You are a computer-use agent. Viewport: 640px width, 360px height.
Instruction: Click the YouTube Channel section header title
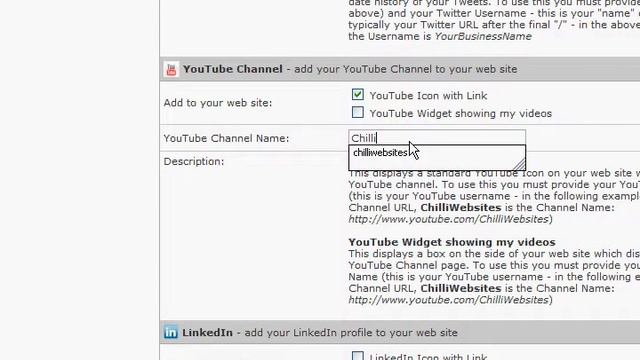233,69
